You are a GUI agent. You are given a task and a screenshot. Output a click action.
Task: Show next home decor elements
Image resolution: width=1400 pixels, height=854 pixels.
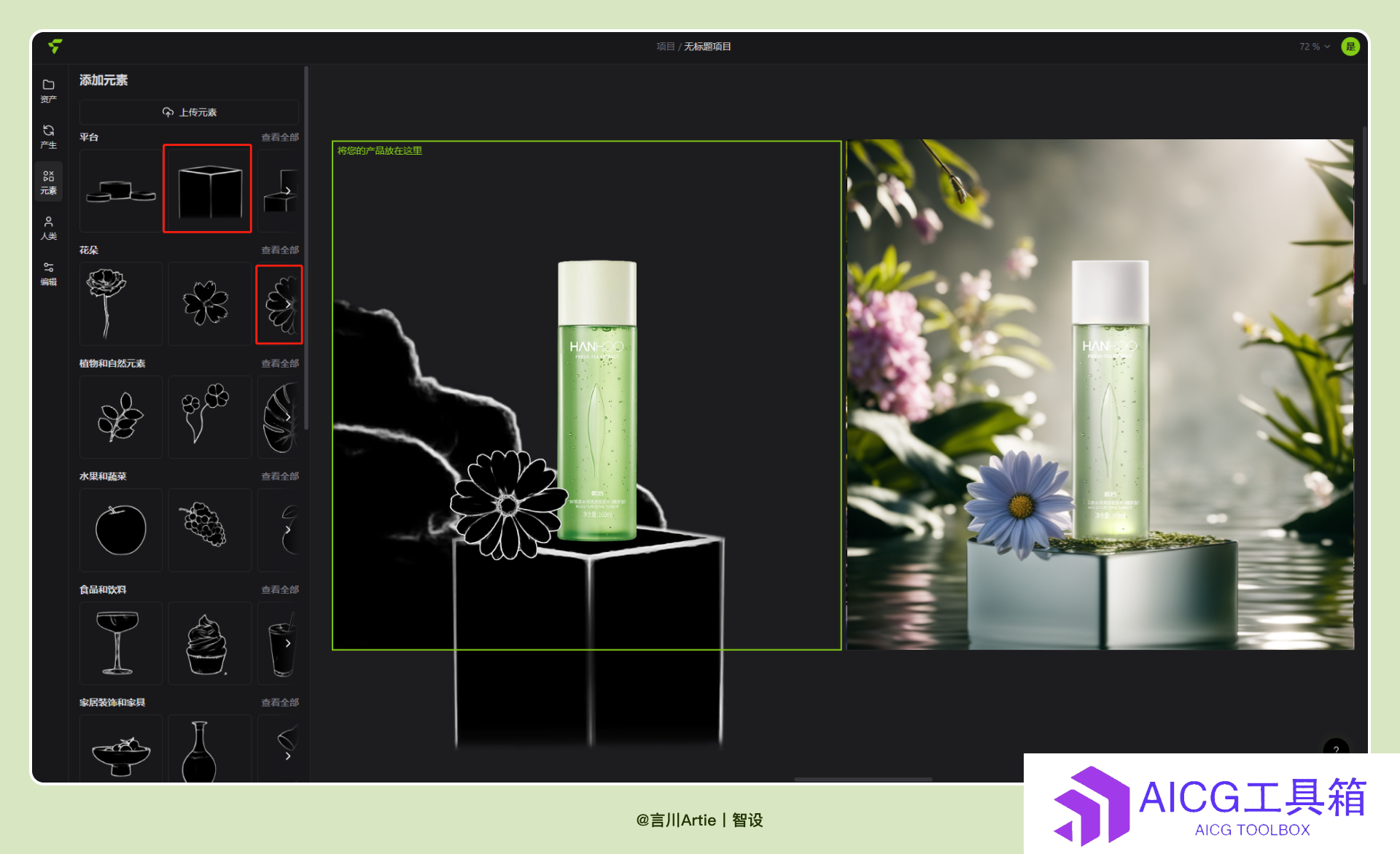coord(288,756)
